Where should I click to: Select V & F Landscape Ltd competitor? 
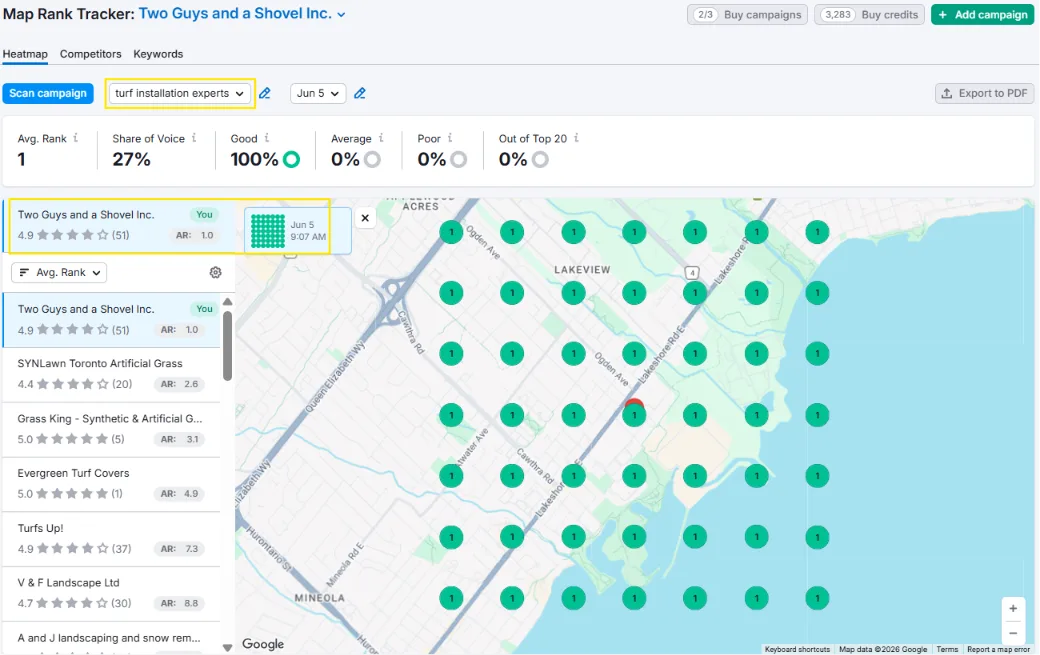(111, 593)
